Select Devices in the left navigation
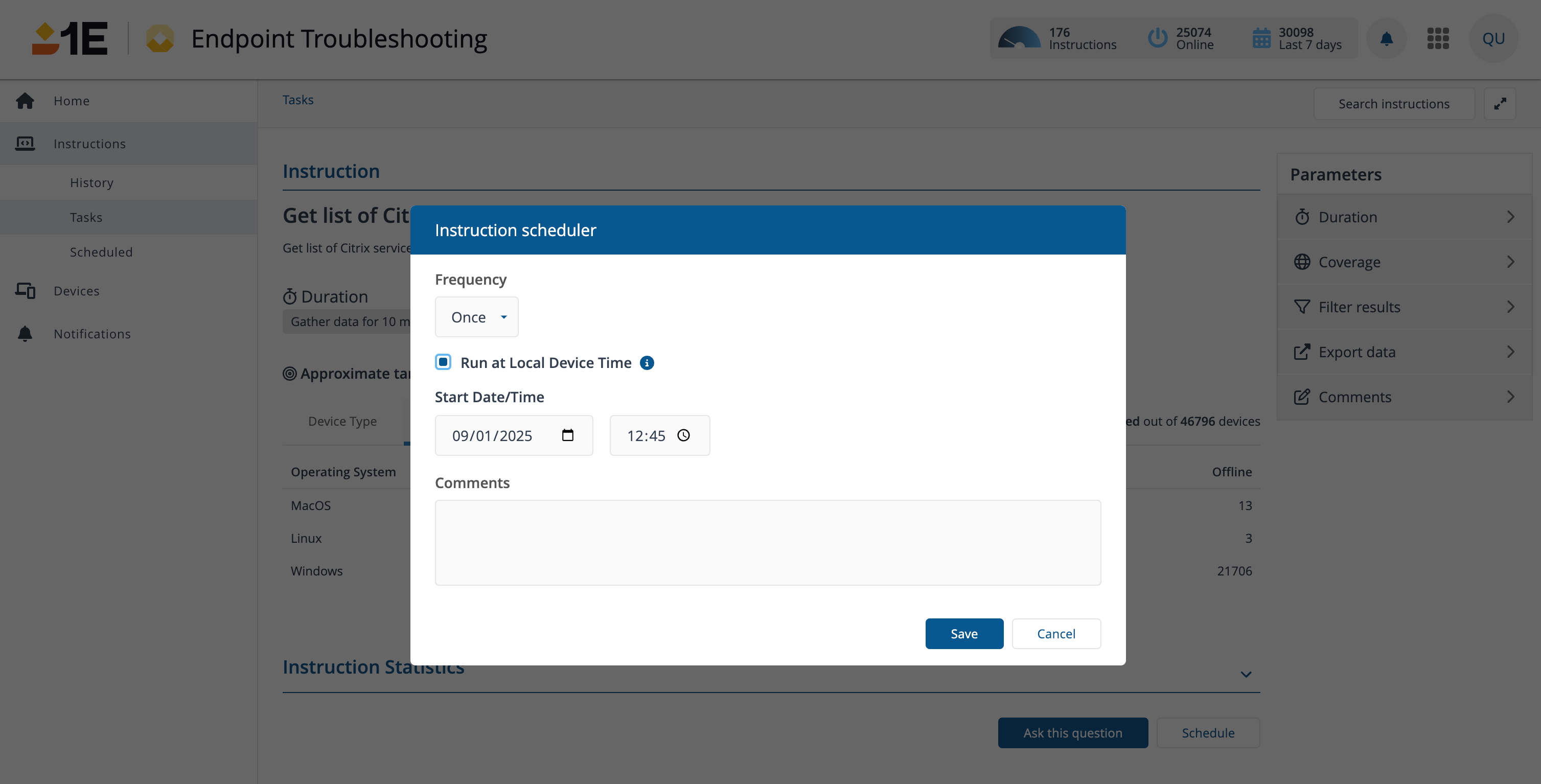The width and height of the screenshot is (1541, 784). (x=77, y=291)
